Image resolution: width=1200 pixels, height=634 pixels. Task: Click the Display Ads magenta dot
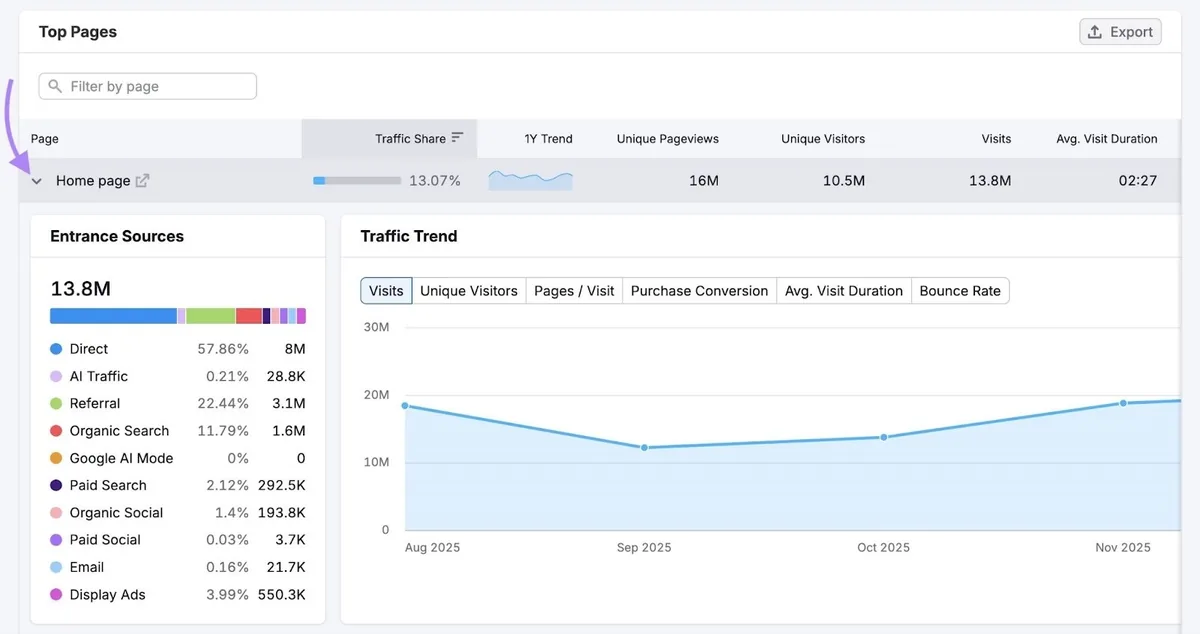pyautogui.click(x=56, y=595)
